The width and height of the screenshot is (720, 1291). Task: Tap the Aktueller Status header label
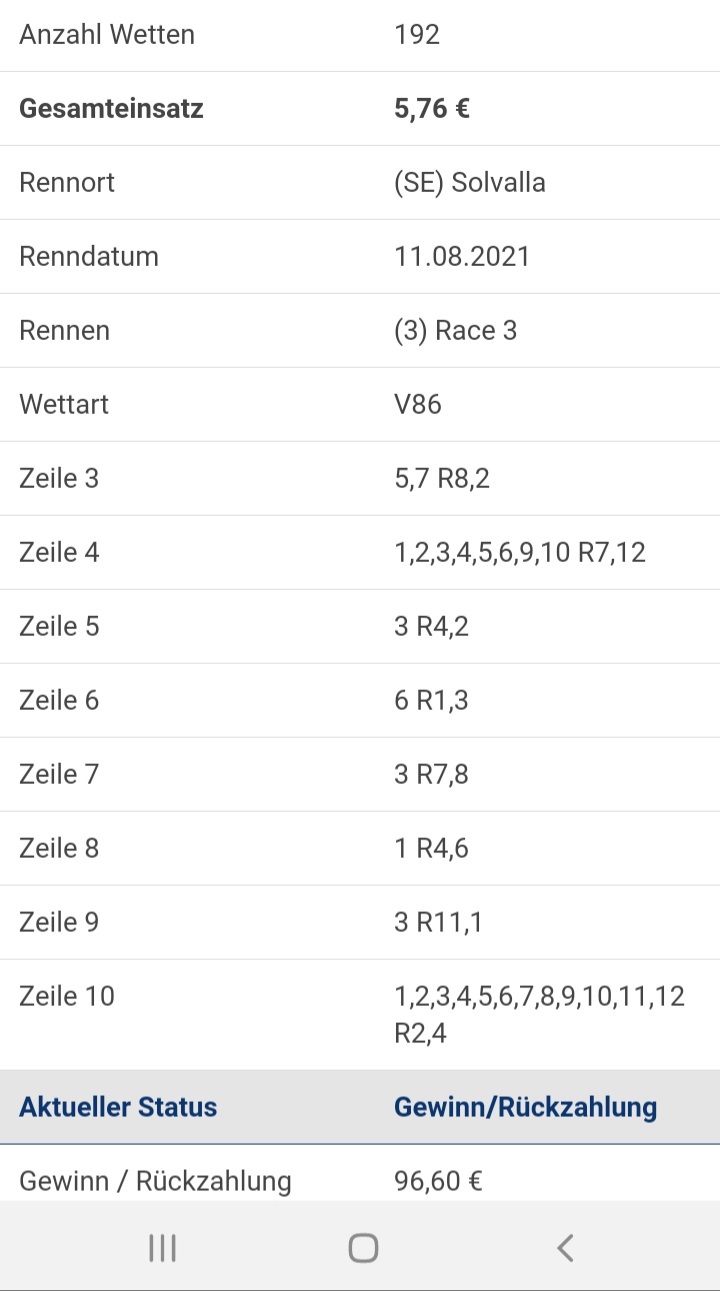click(118, 1107)
